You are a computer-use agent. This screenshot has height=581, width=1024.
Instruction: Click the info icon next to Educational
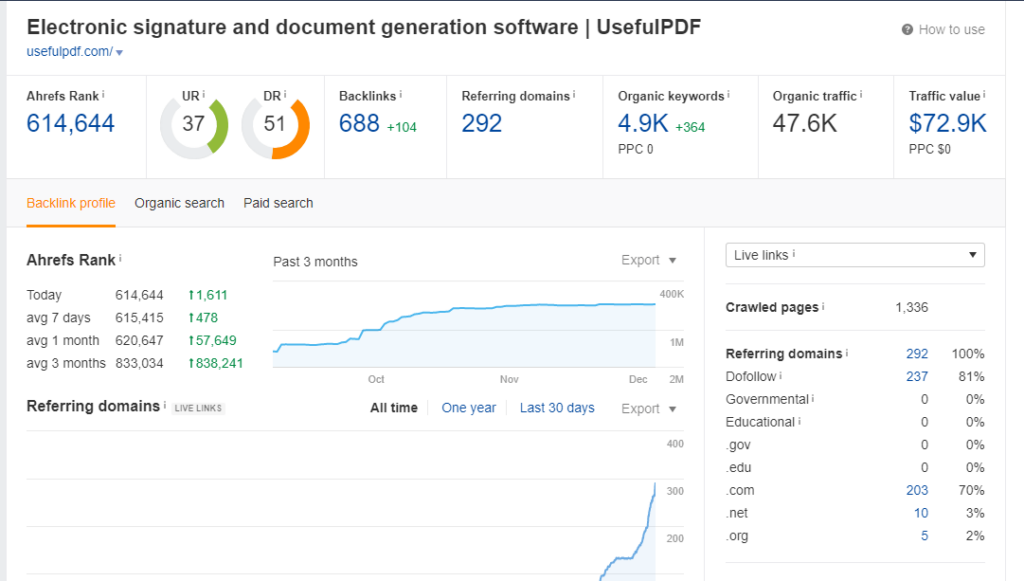(799, 421)
